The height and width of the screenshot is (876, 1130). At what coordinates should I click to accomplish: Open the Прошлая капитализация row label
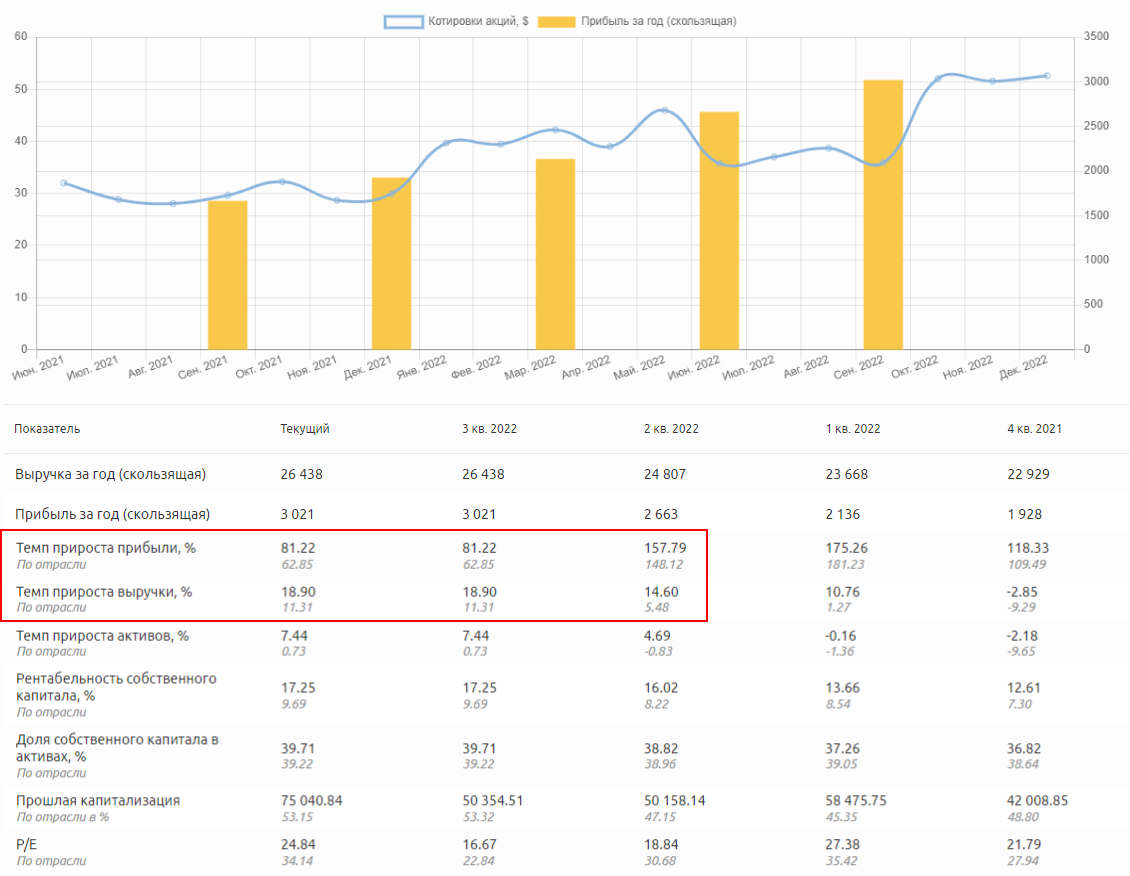click(x=98, y=801)
